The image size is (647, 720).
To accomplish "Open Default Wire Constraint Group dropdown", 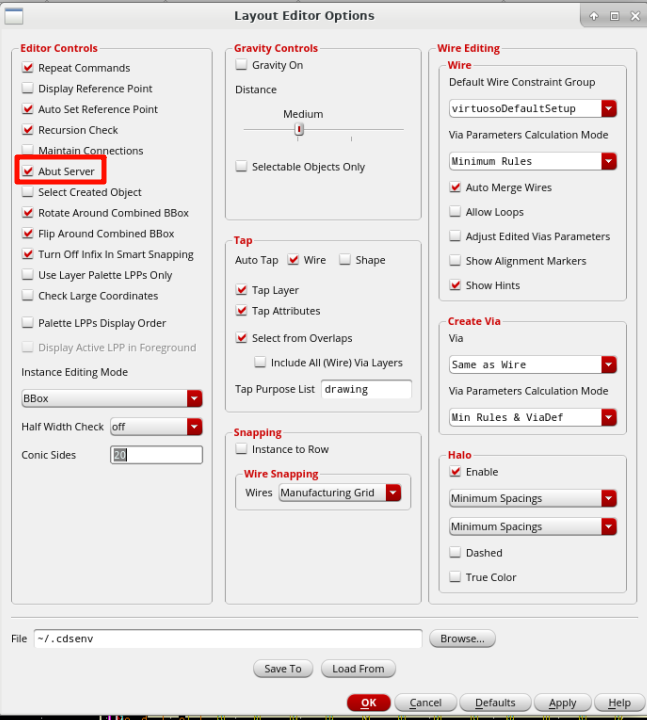I will [x=533, y=108].
